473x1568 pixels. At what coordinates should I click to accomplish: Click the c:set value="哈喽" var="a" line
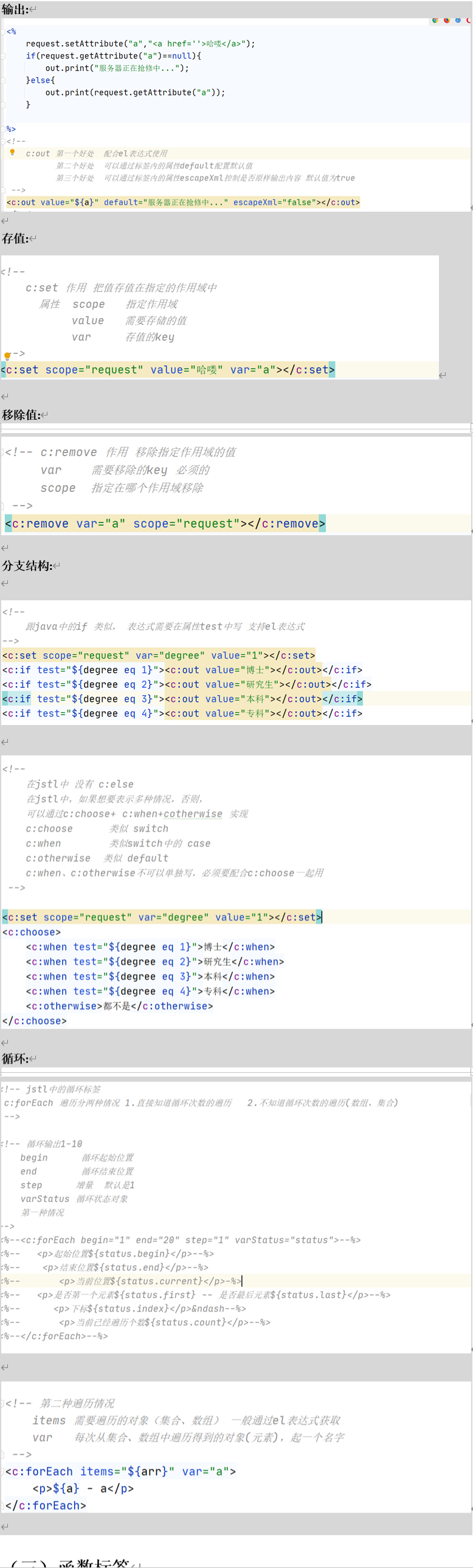(x=168, y=369)
